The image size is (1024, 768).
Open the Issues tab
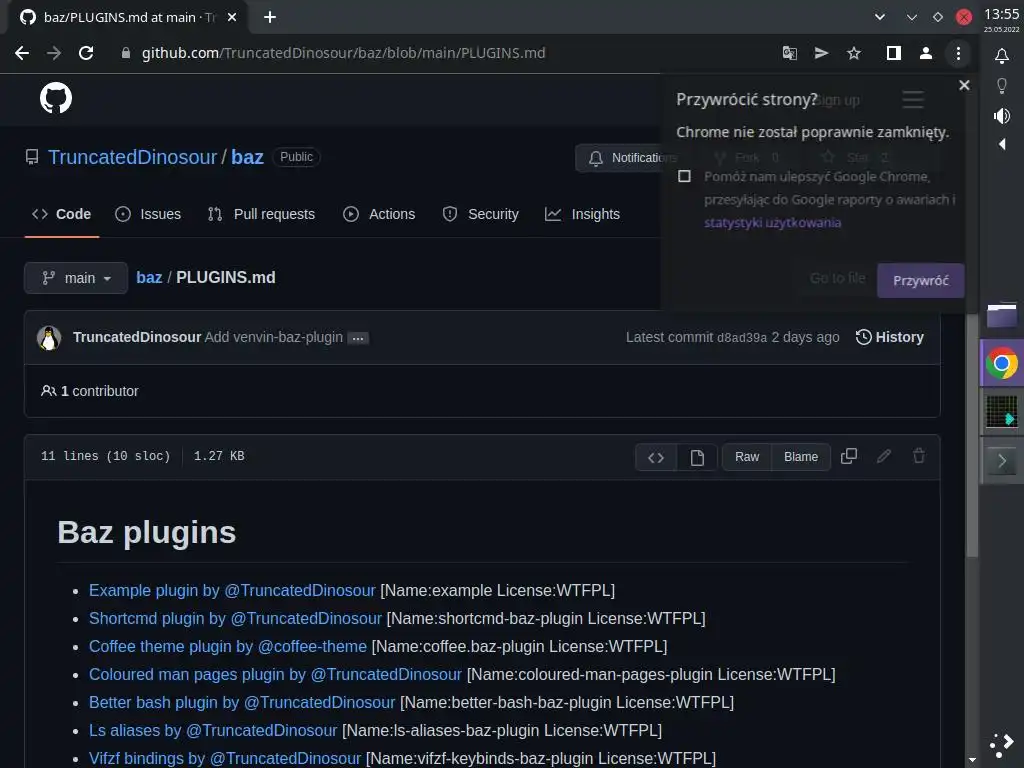tap(148, 214)
